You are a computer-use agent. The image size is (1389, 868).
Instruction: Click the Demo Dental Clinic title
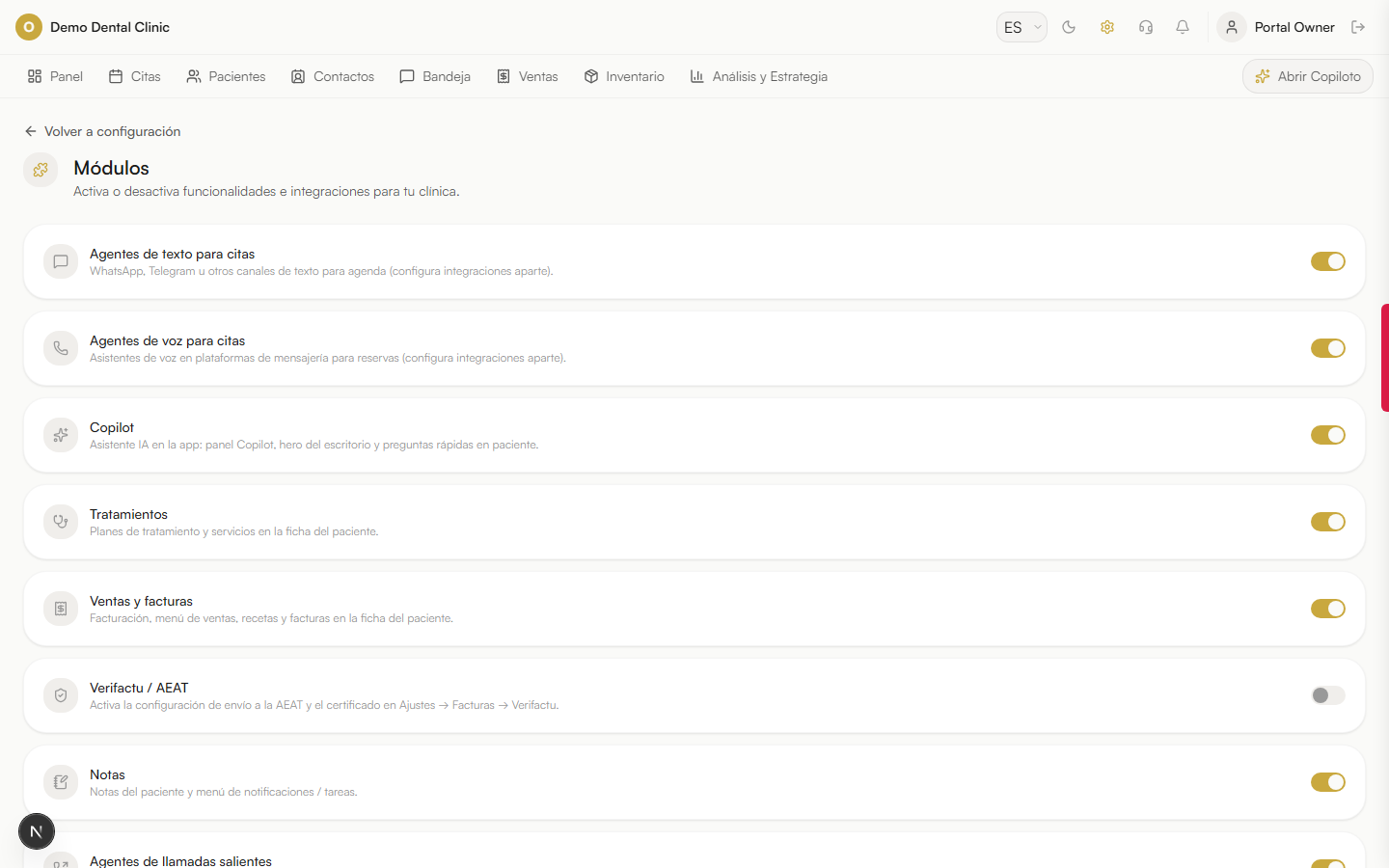point(110,27)
